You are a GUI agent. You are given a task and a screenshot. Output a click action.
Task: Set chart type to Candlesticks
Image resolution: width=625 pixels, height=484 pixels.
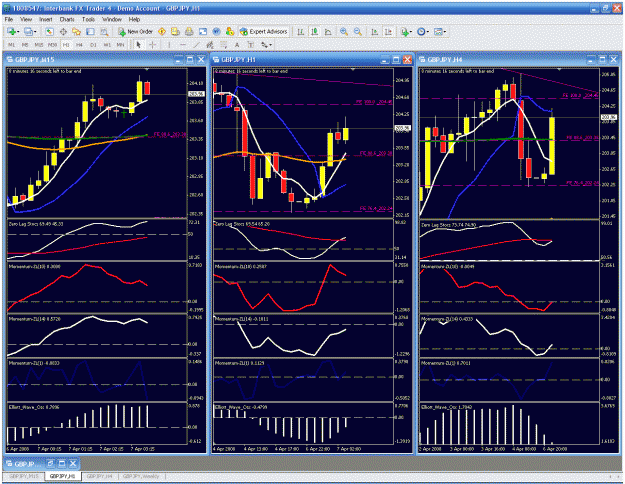tap(314, 31)
